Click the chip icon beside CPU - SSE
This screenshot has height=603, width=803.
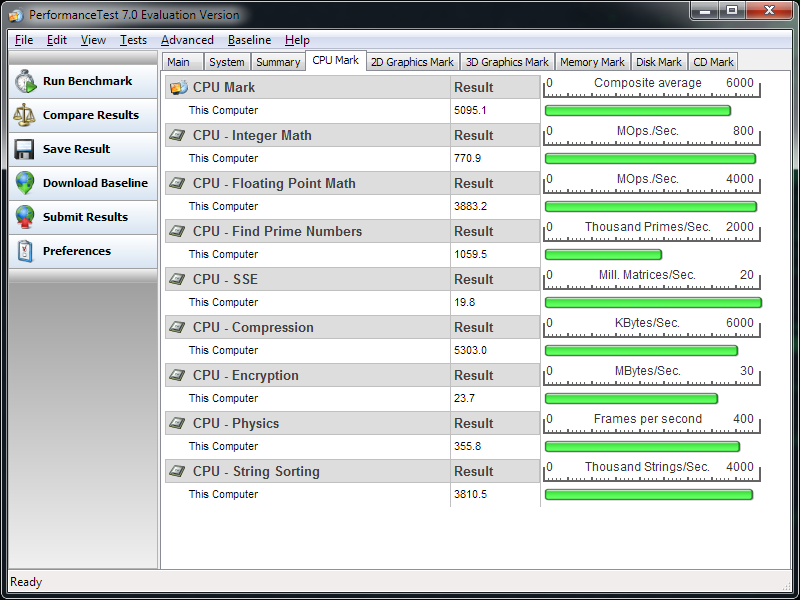177,279
